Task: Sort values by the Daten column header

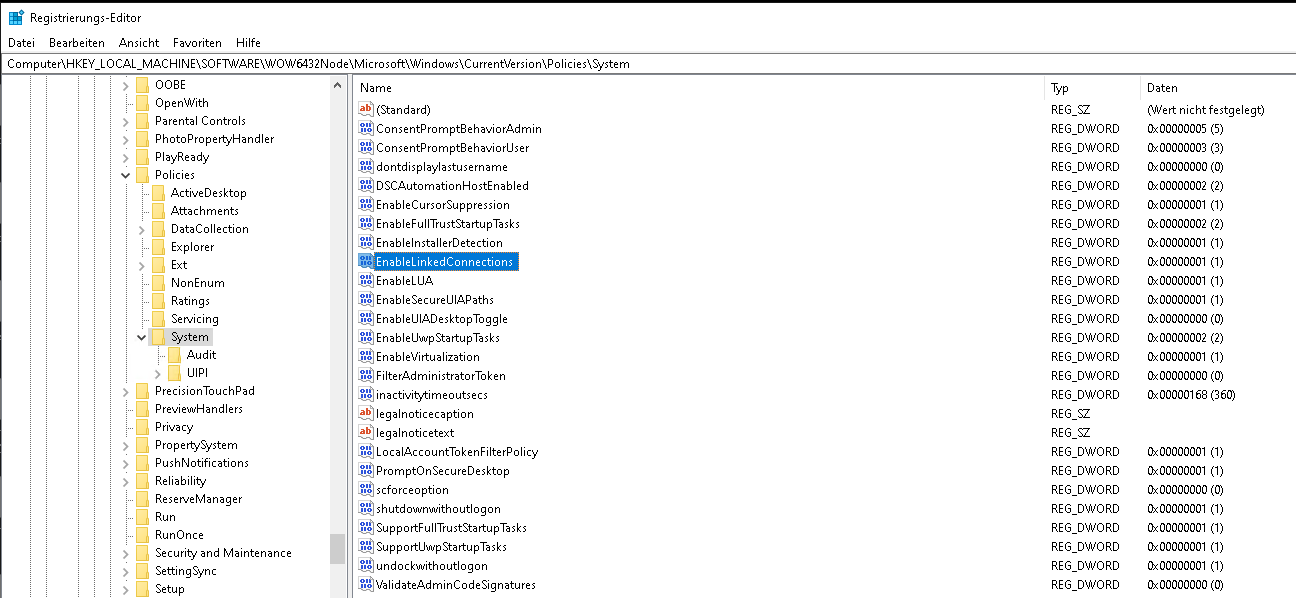Action: click(x=1218, y=88)
